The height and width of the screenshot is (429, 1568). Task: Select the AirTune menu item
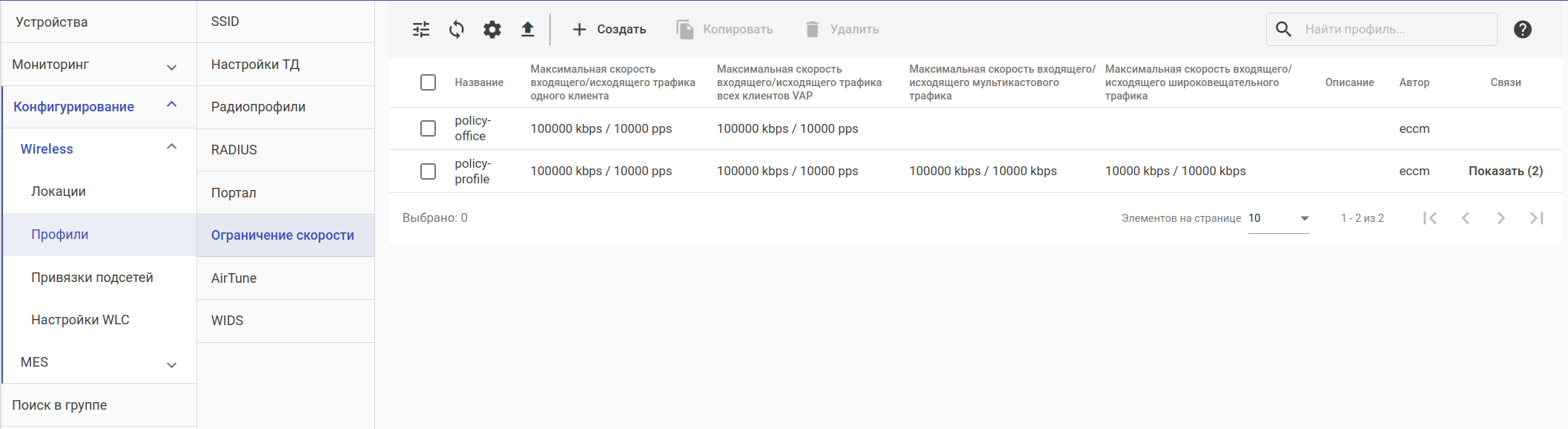(x=234, y=278)
